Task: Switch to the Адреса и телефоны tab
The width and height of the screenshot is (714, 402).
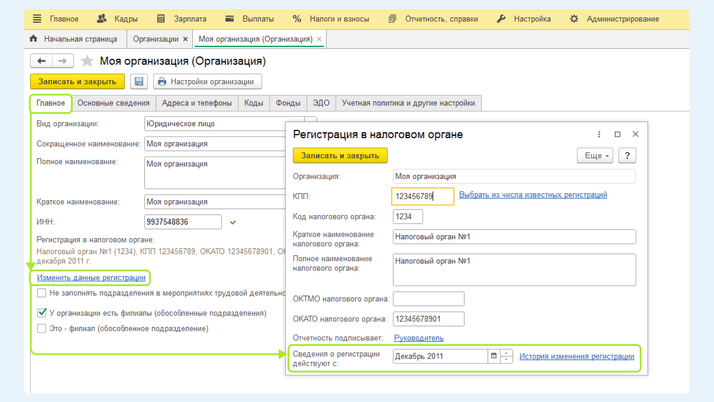Action: [x=197, y=103]
